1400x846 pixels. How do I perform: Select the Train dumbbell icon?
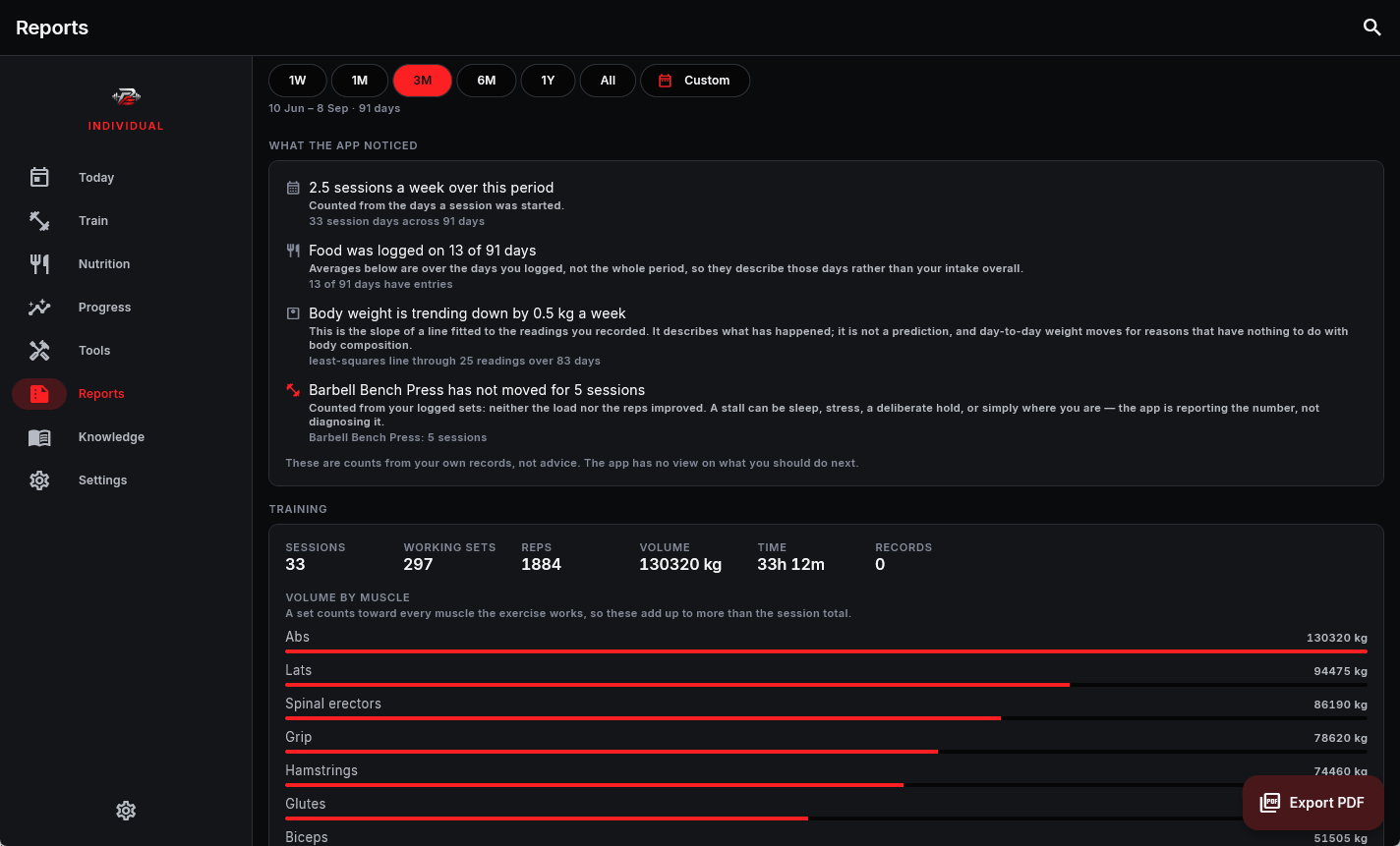point(39,220)
